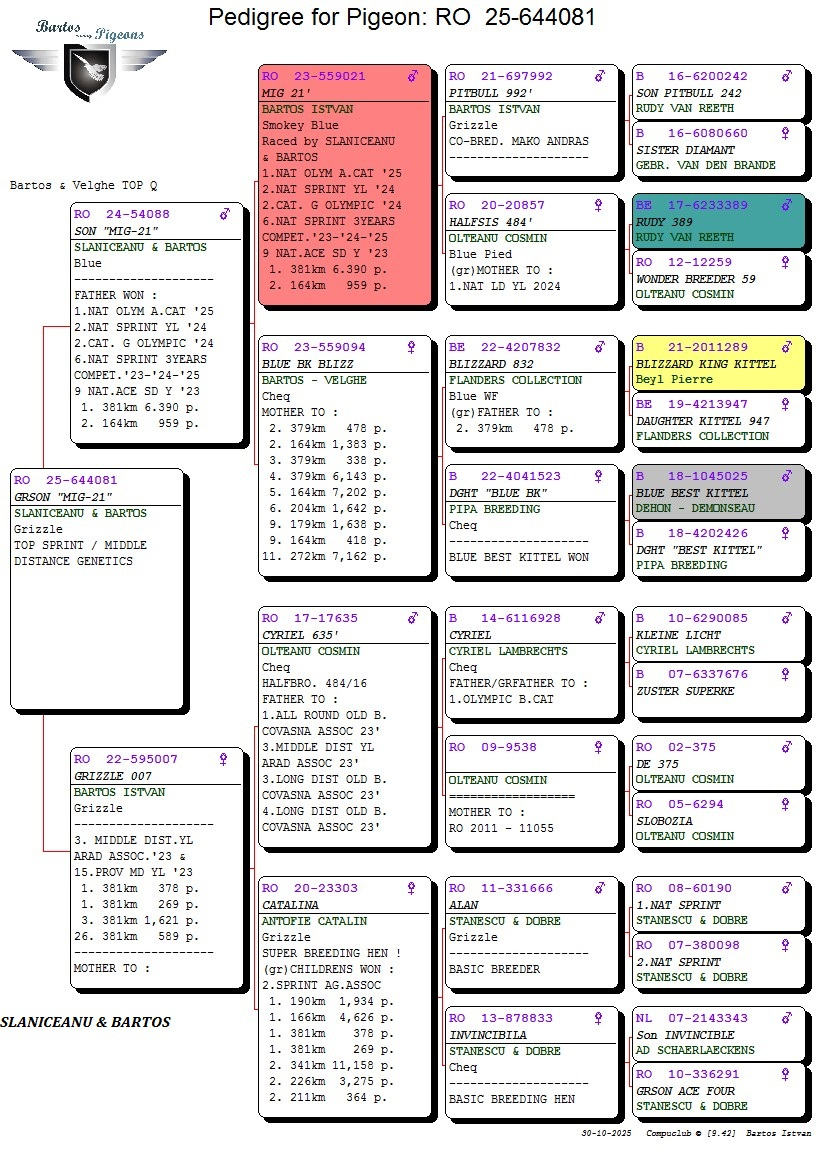816x1172 pixels.
Task: Click the female symbol on RO 23-559094
Action: pyautogui.click(x=412, y=348)
